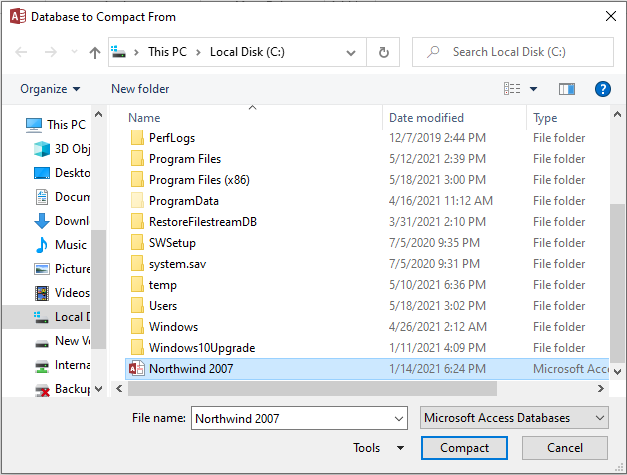Open the Tools dropdown menu
The width and height of the screenshot is (627, 475).
(378, 448)
